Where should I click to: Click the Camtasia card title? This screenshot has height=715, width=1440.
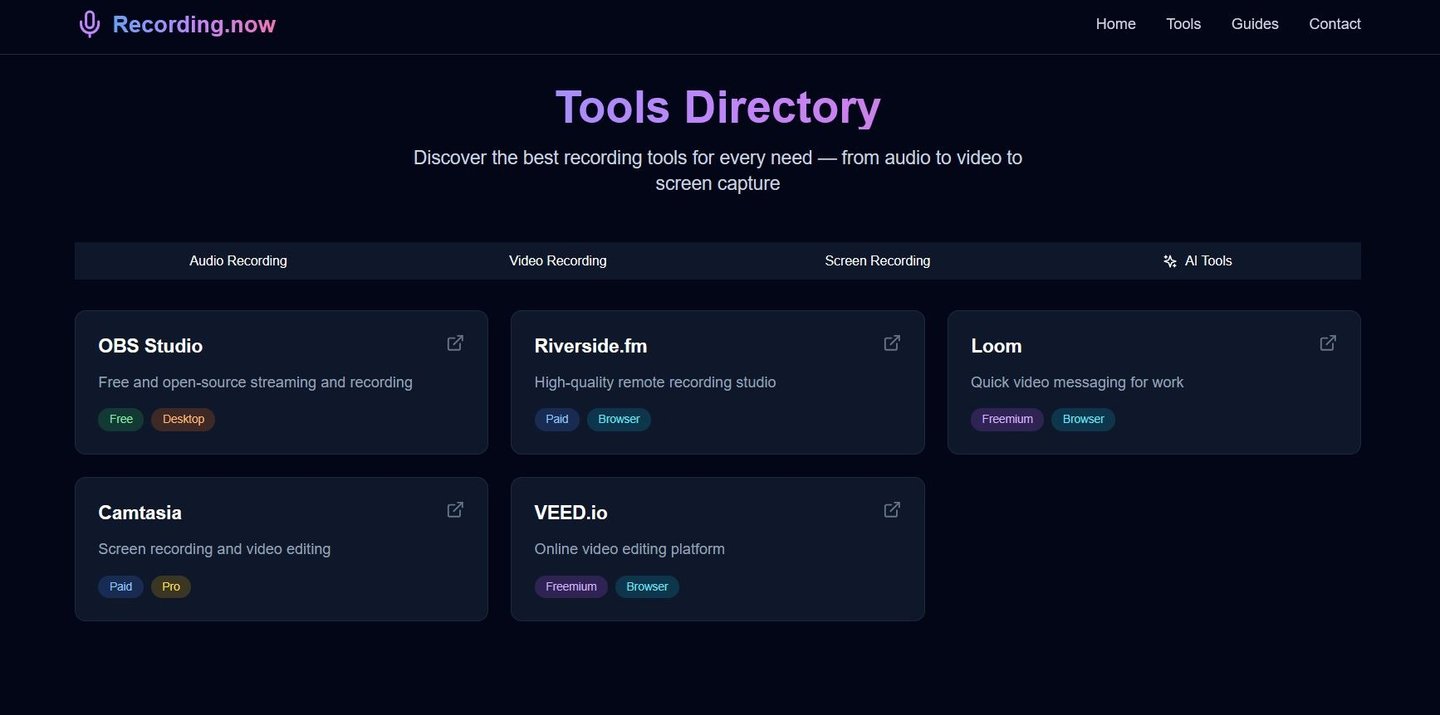[x=140, y=513]
